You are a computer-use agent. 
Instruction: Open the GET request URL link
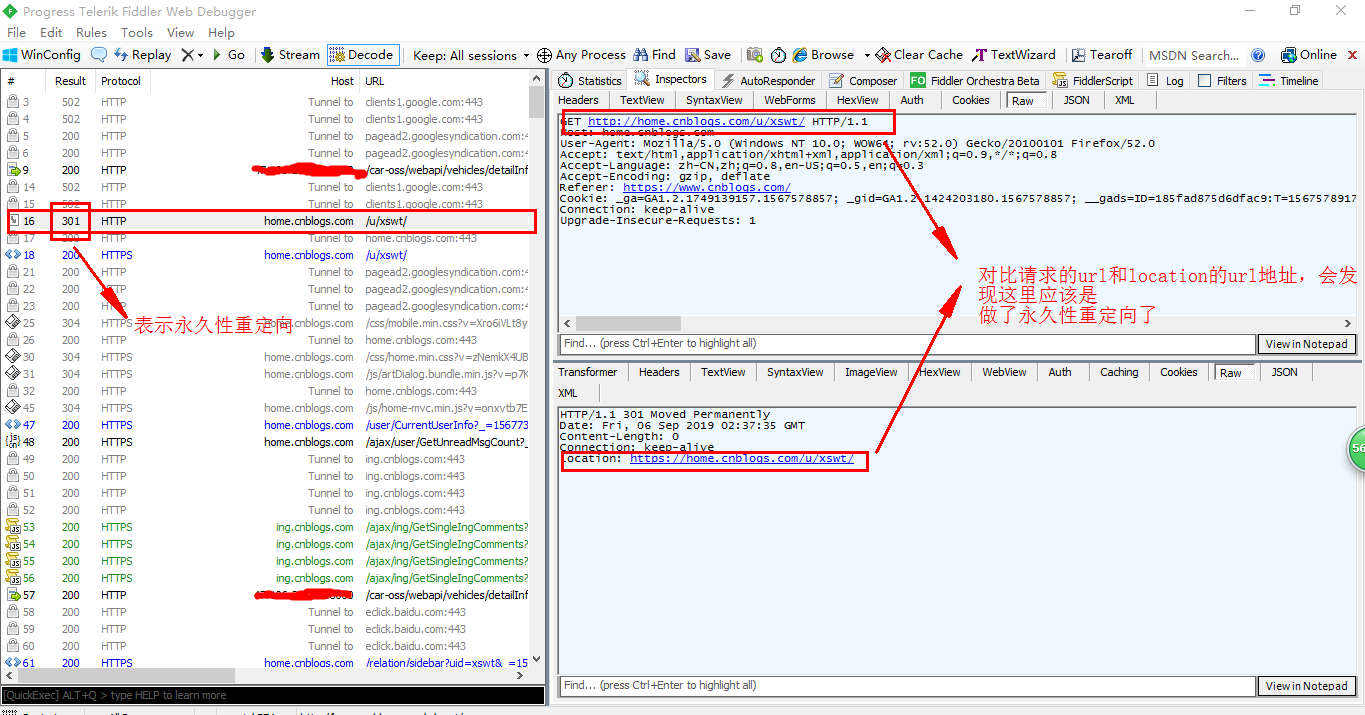pyautogui.click(x=696, y=122)
